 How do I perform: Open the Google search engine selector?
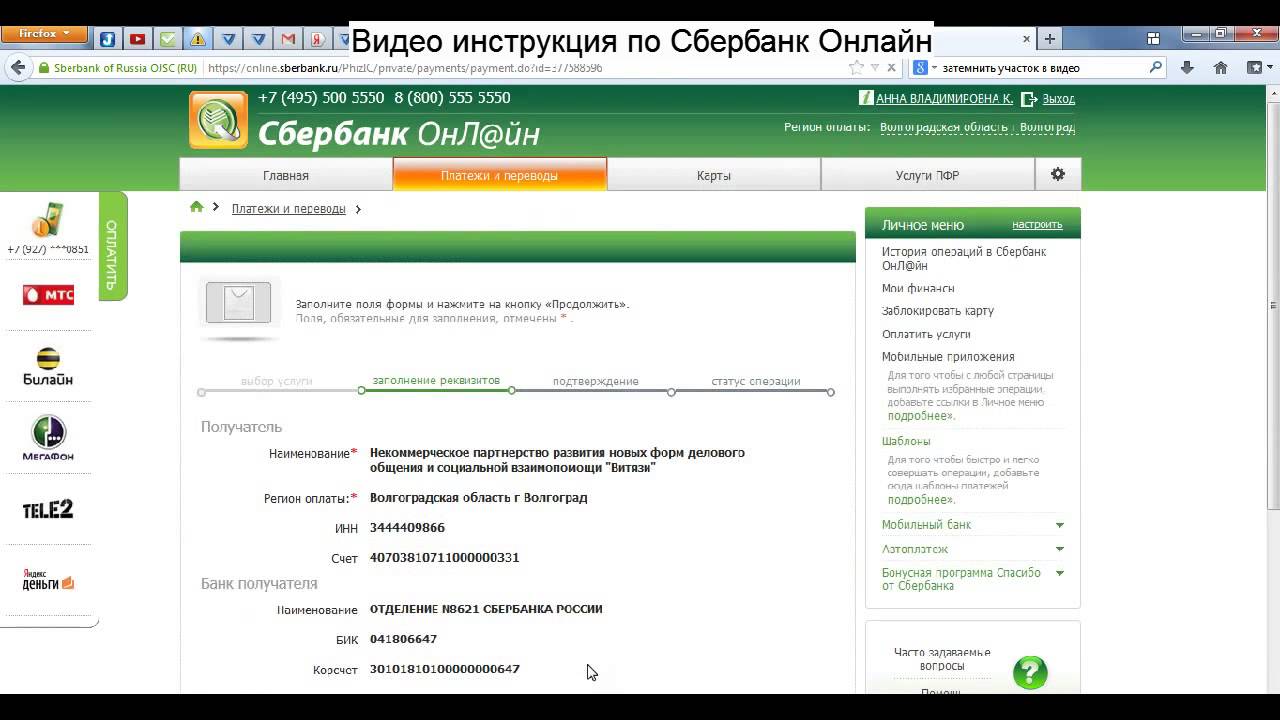[x=924, y=68]
